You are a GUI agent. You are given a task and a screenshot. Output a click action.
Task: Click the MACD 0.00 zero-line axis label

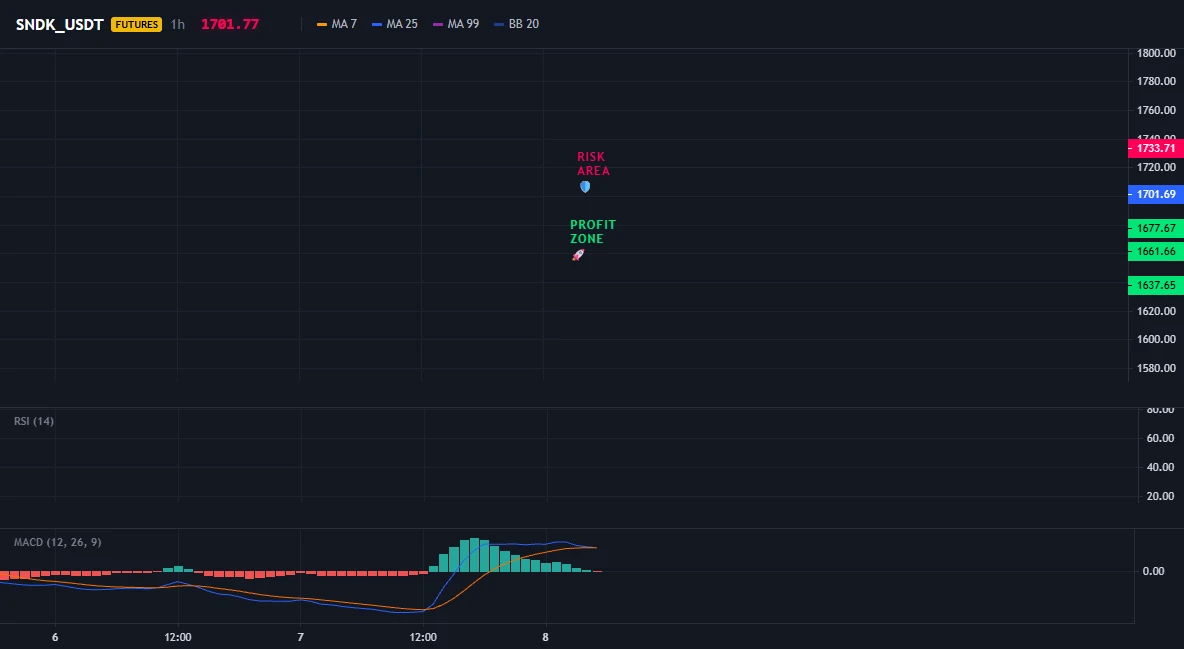tap(1153, 571)
